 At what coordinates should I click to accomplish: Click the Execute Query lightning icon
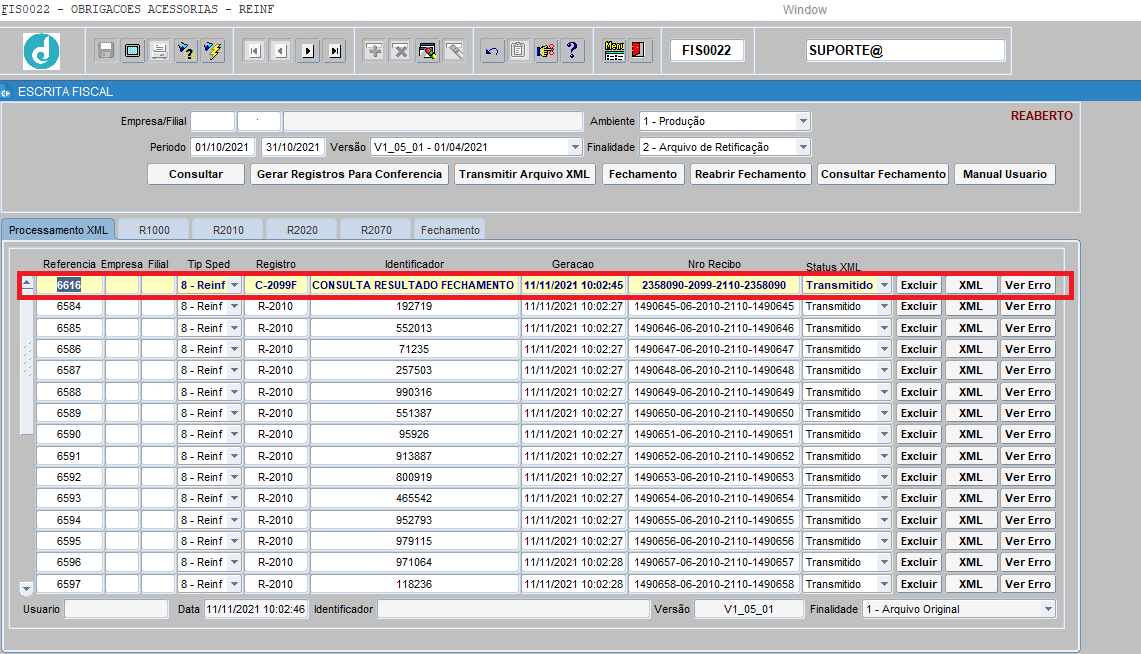pos(213,51)
